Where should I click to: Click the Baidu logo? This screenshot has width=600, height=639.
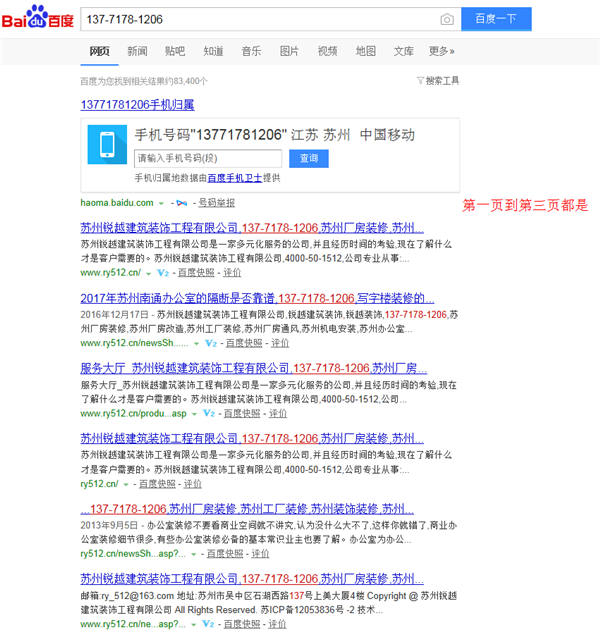point(37,18)
